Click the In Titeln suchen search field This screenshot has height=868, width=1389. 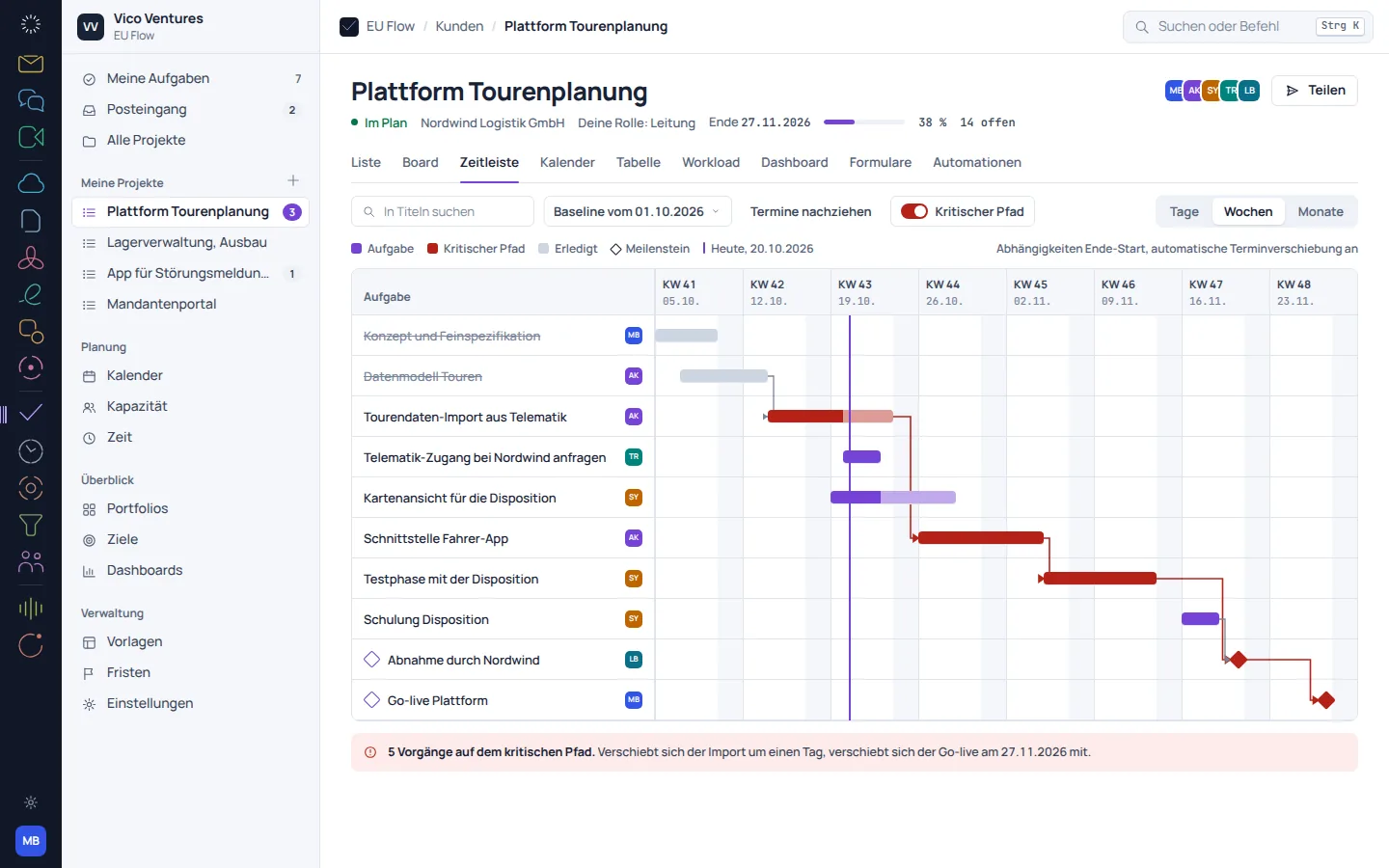point(443,211)
